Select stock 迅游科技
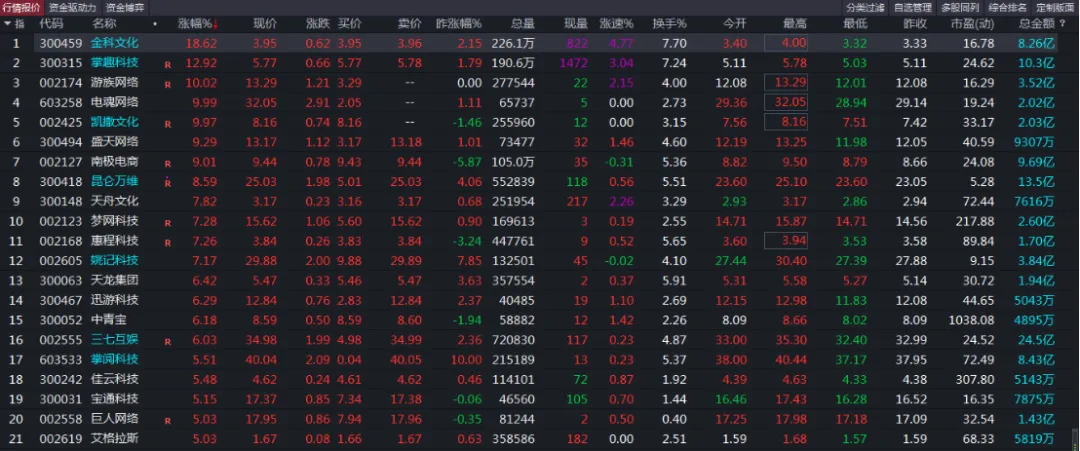The width and height of the screenshot is (1080, 451). point(114,300)
